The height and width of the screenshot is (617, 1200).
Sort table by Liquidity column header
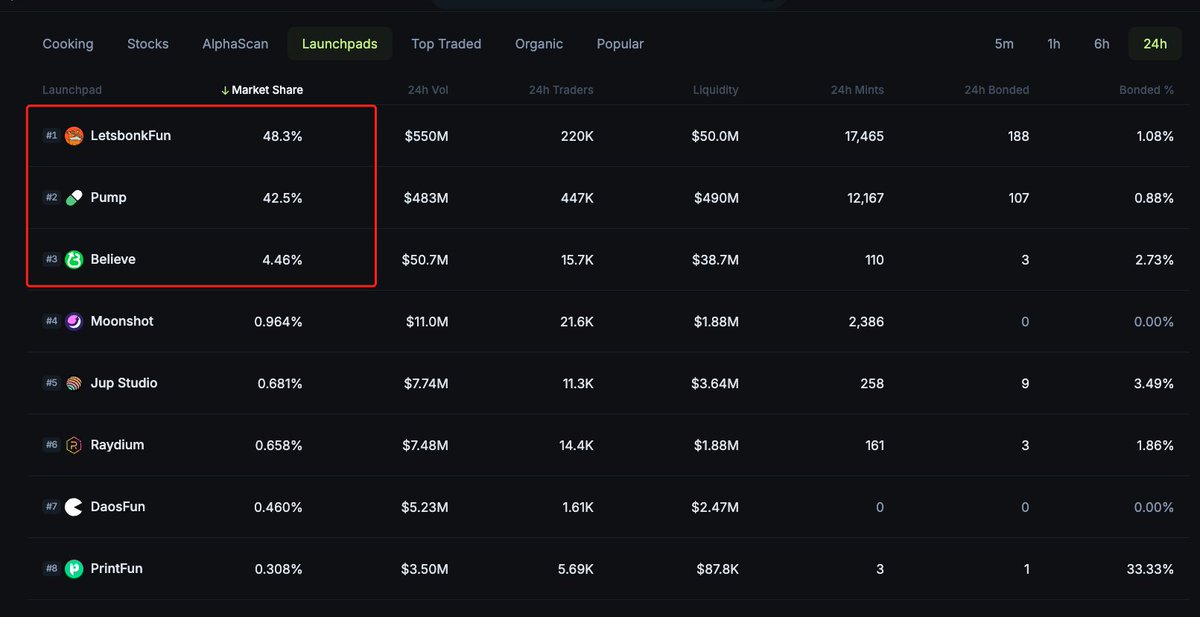(715, 90)
